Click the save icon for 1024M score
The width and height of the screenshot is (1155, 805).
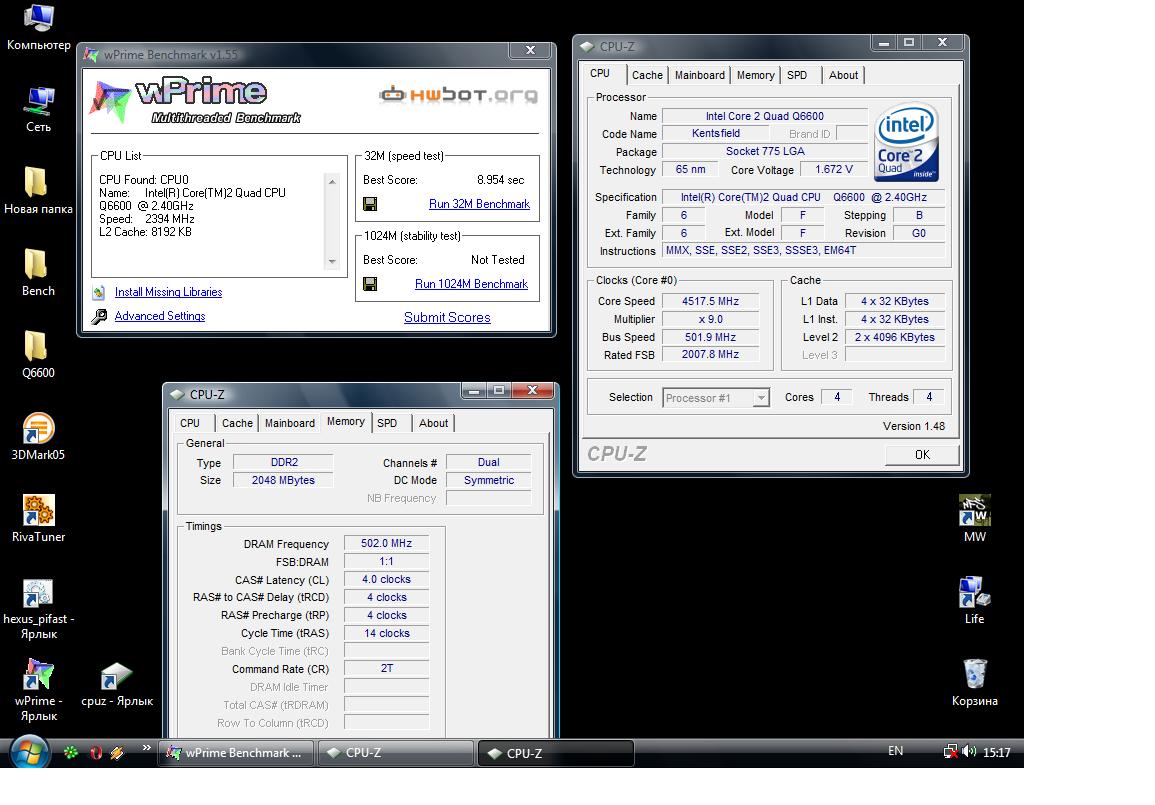tap(370, 284)
